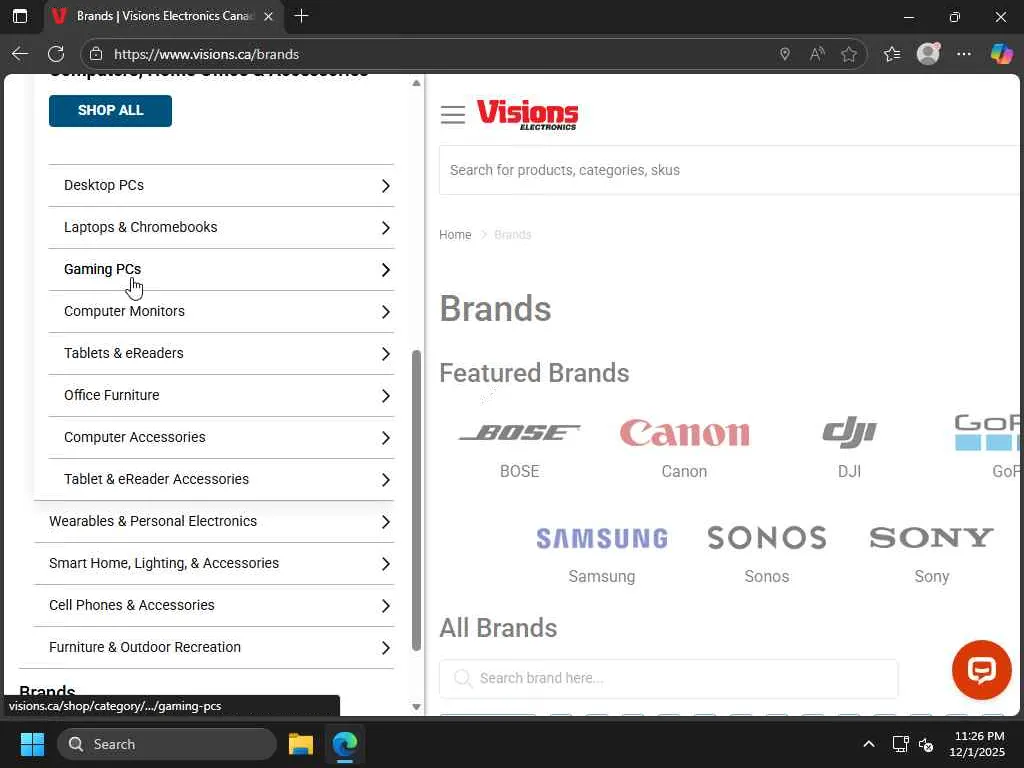
Task: Open the browser profile avatar
Action: click(x=928, y=54)
